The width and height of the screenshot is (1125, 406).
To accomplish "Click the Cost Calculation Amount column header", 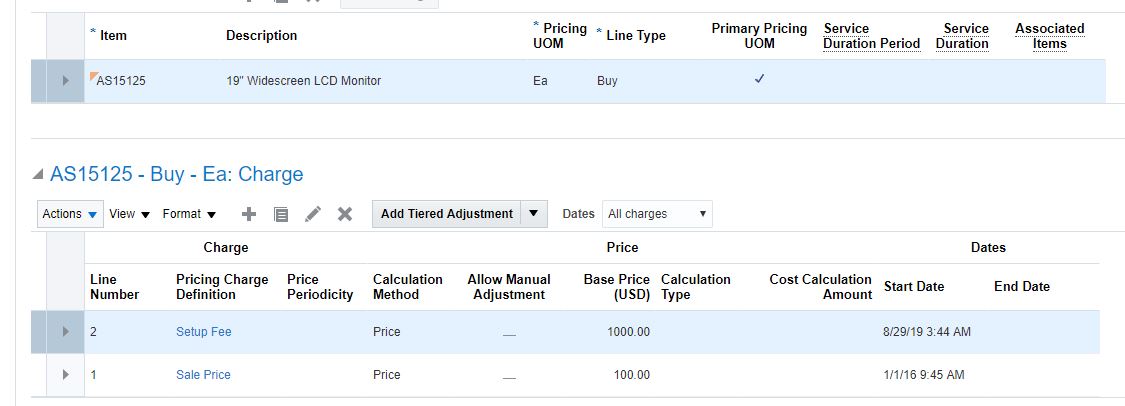I will click(820, 287).
